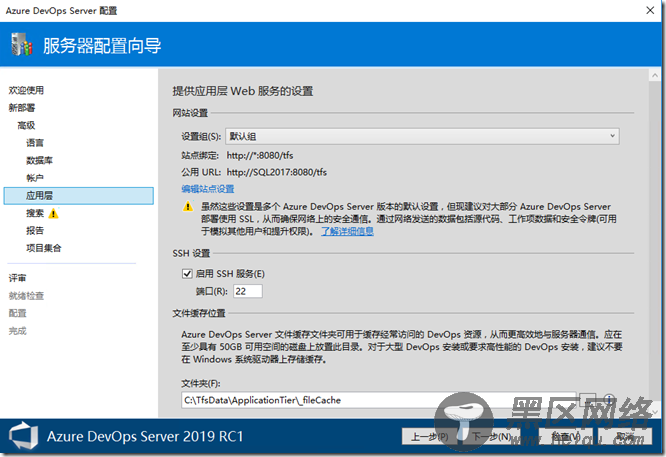Select 新部署 in the sidebar
This screenshot has height=457, width=666.
tap(22, 108)
